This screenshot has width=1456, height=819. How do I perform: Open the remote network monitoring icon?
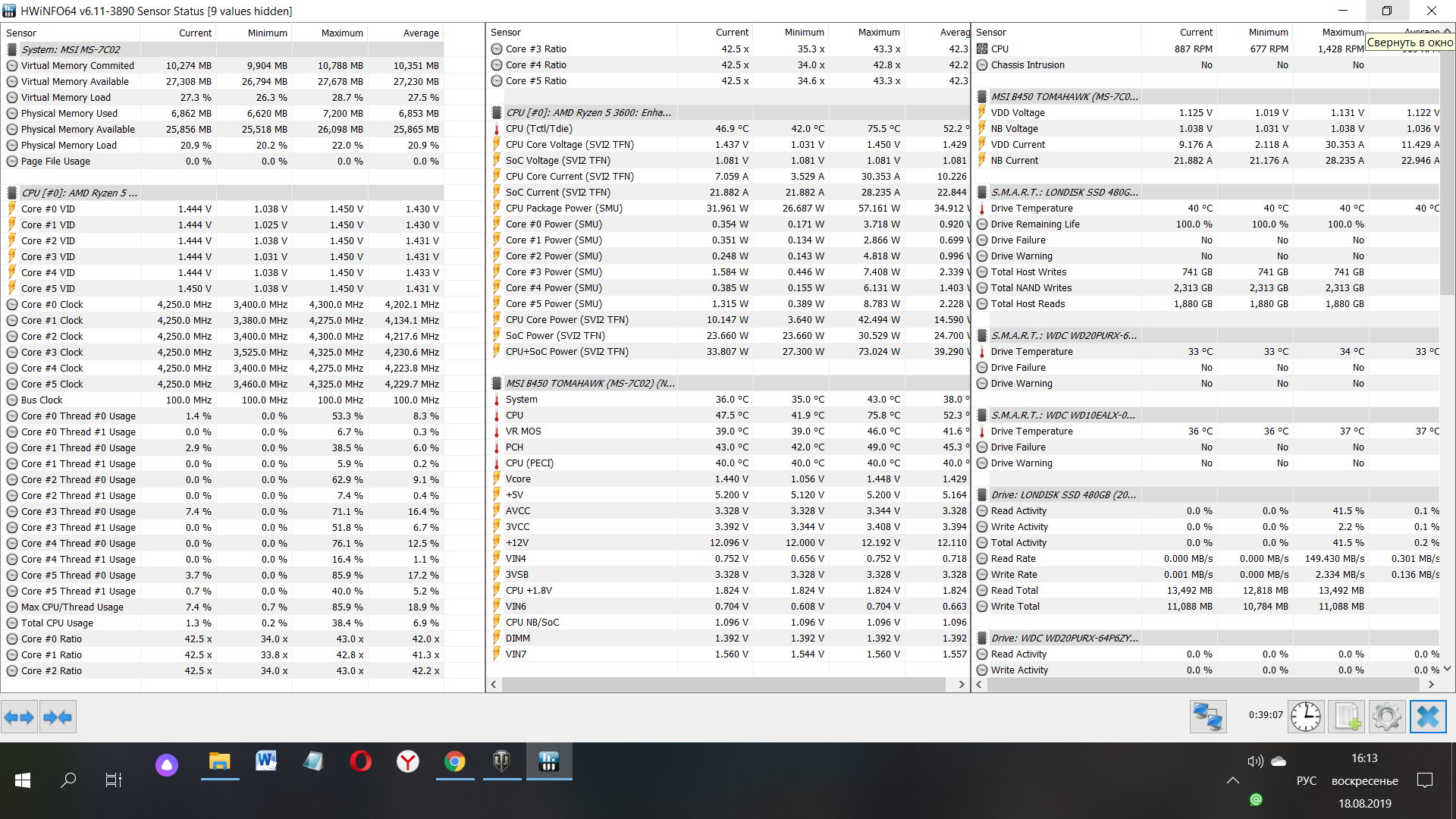(x=1207, y=717)
